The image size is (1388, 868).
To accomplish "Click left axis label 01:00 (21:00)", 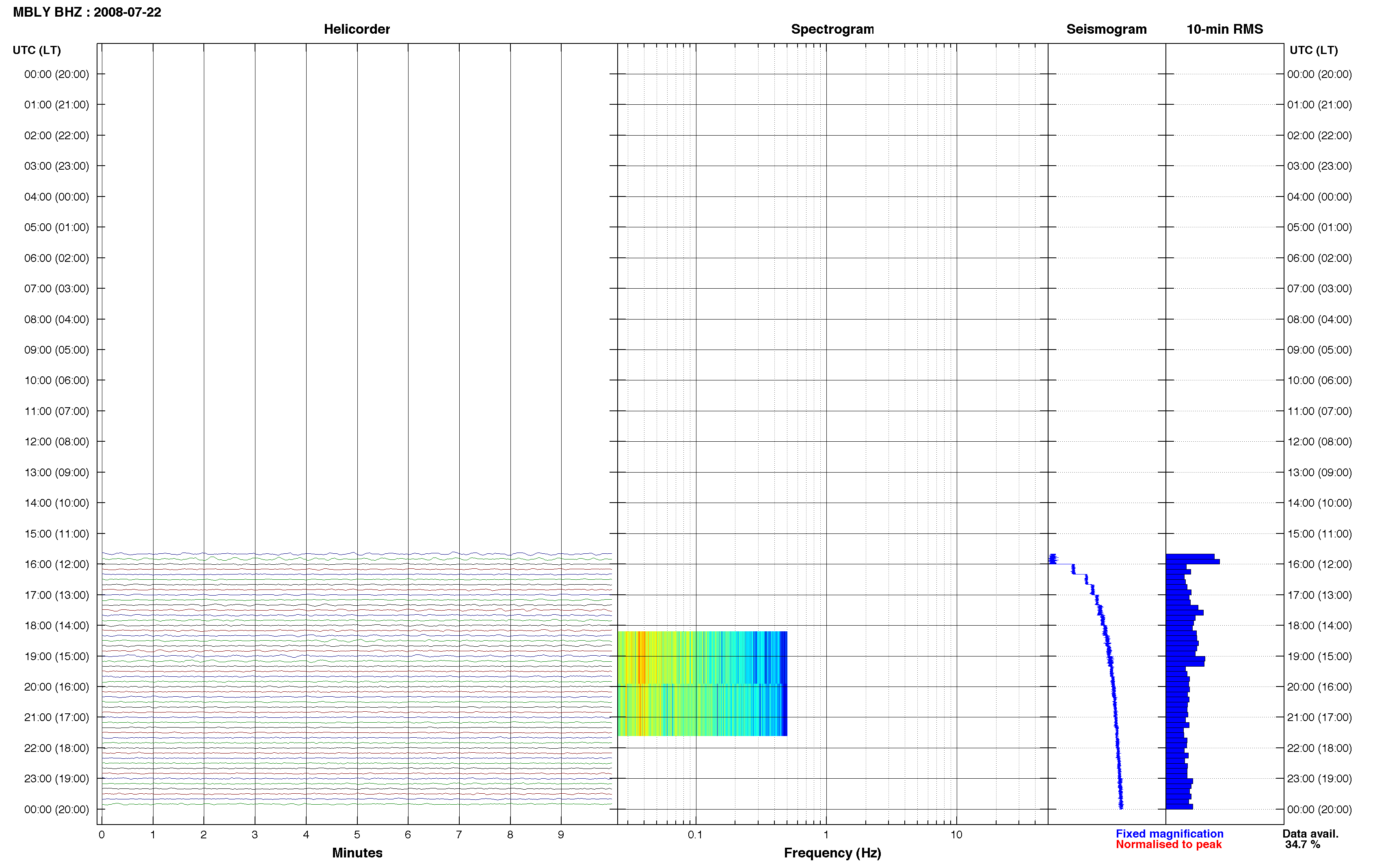I will (56, 104).
